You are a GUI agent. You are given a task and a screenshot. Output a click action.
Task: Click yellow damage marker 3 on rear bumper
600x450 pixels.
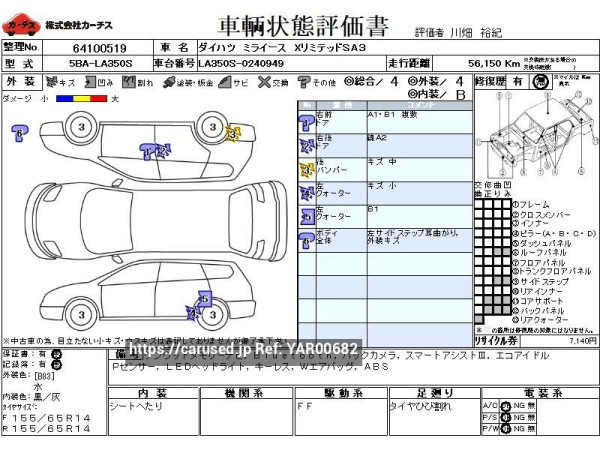[x=234, y=132]
